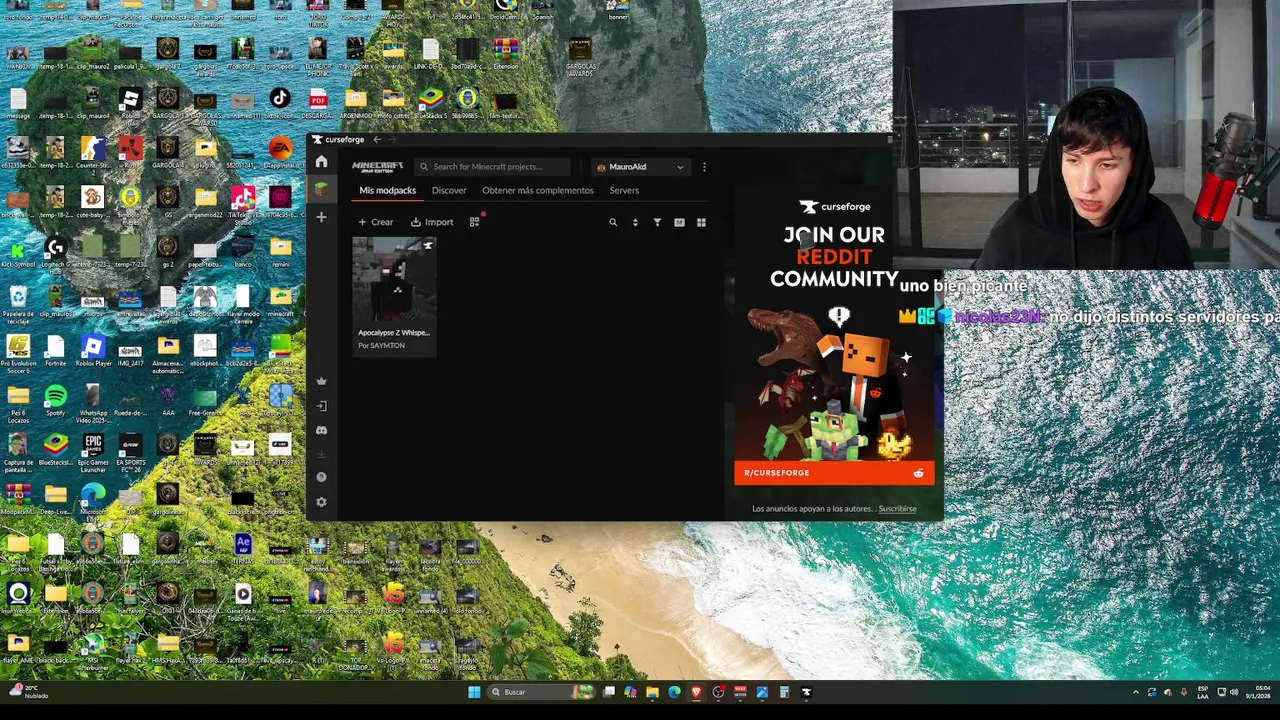
Task: Go forward with the CurseForge forward arrow
Action: click(x=392, y=140)
